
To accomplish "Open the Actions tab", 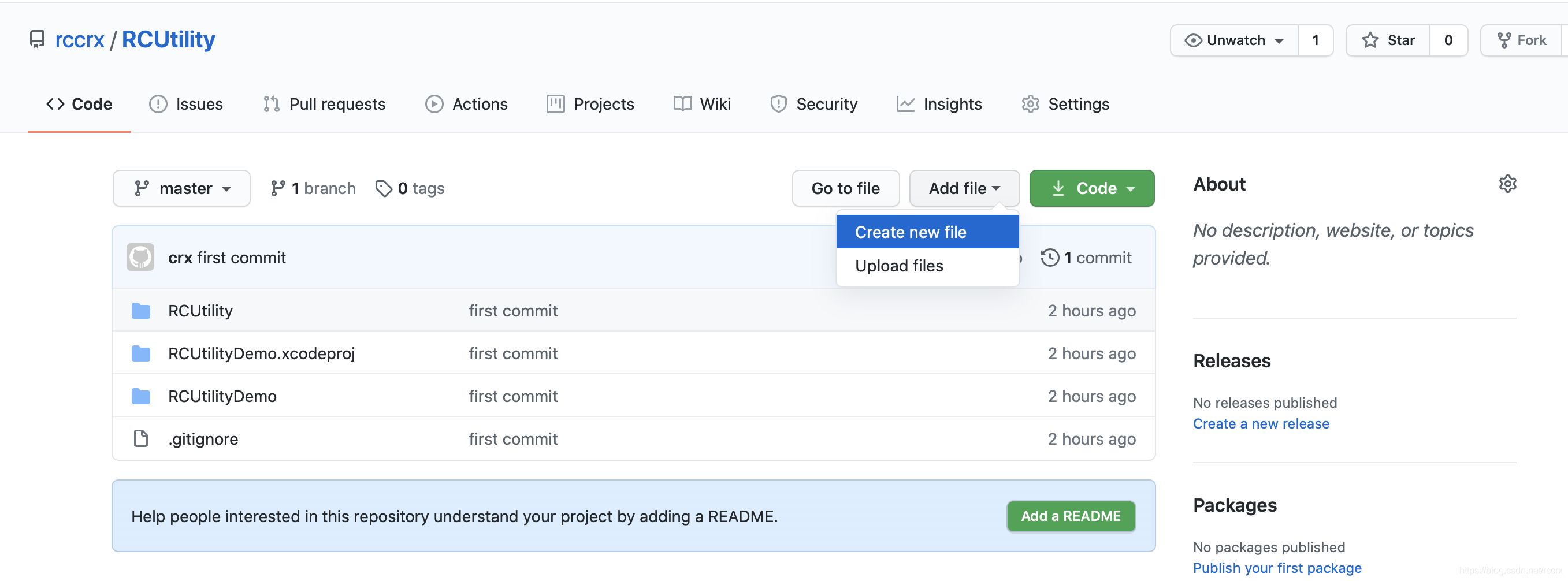I will [466, 104].
